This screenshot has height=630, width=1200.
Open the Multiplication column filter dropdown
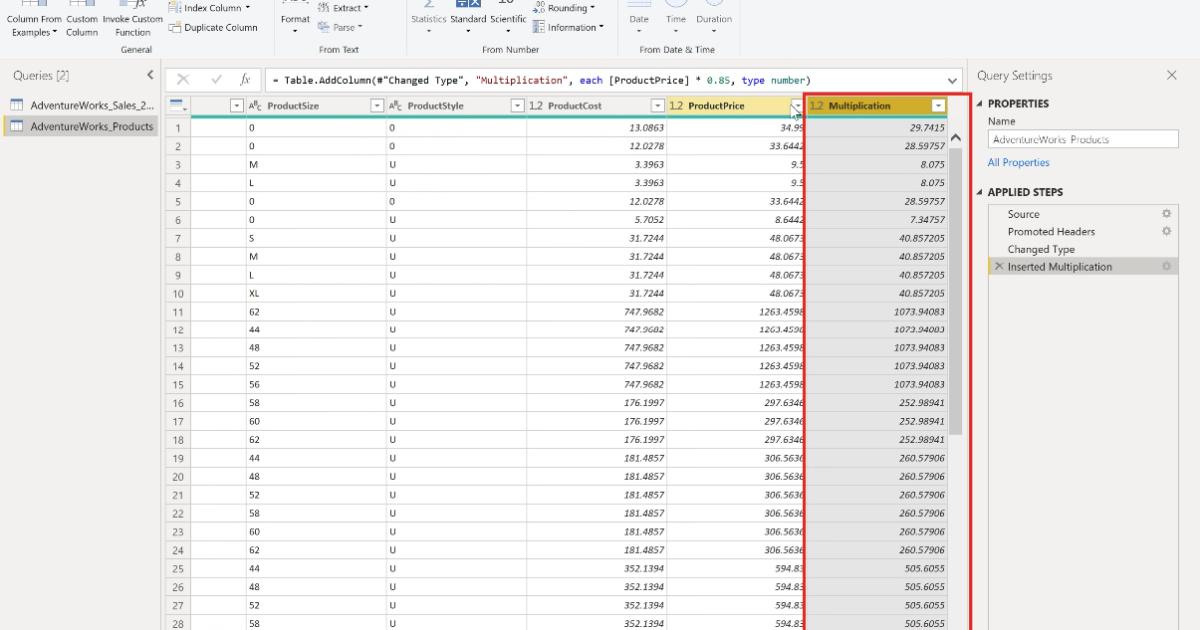point(938,105)
